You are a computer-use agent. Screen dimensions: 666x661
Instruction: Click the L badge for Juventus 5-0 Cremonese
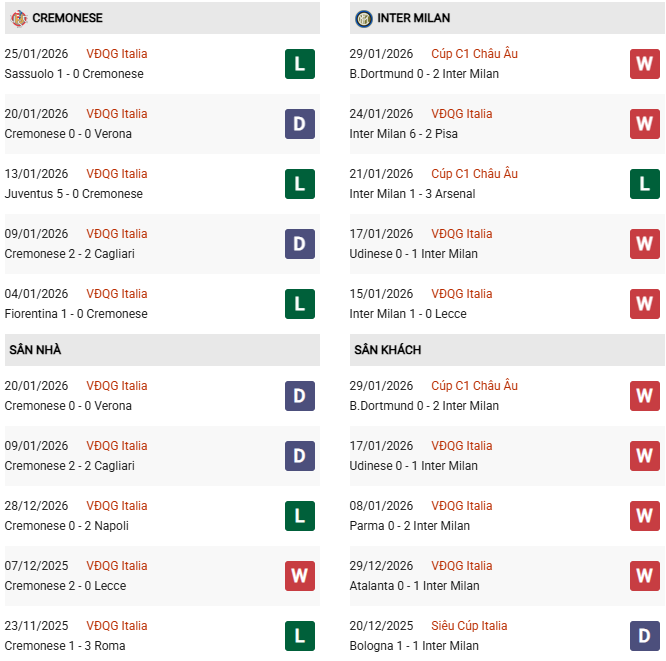point(300,184)
